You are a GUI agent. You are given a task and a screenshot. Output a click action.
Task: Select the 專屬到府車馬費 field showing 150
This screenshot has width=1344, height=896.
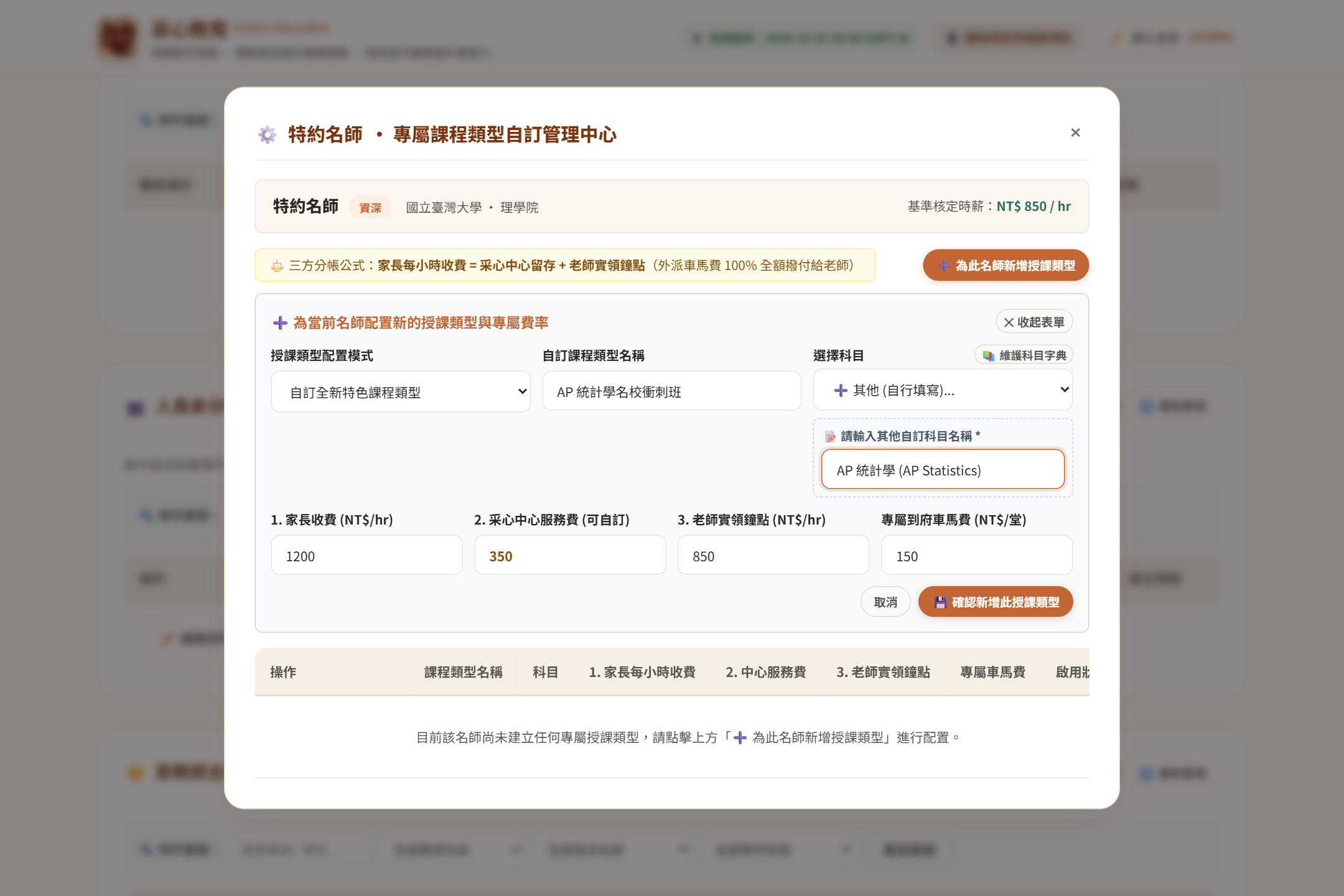point(977,556)
